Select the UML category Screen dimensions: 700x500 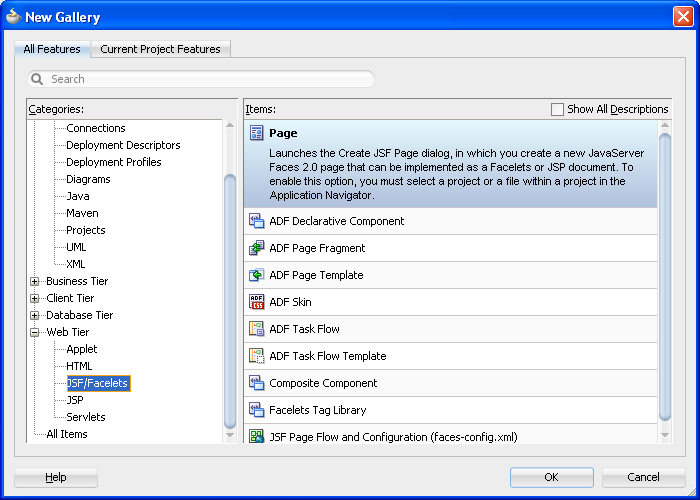[76, 247]
